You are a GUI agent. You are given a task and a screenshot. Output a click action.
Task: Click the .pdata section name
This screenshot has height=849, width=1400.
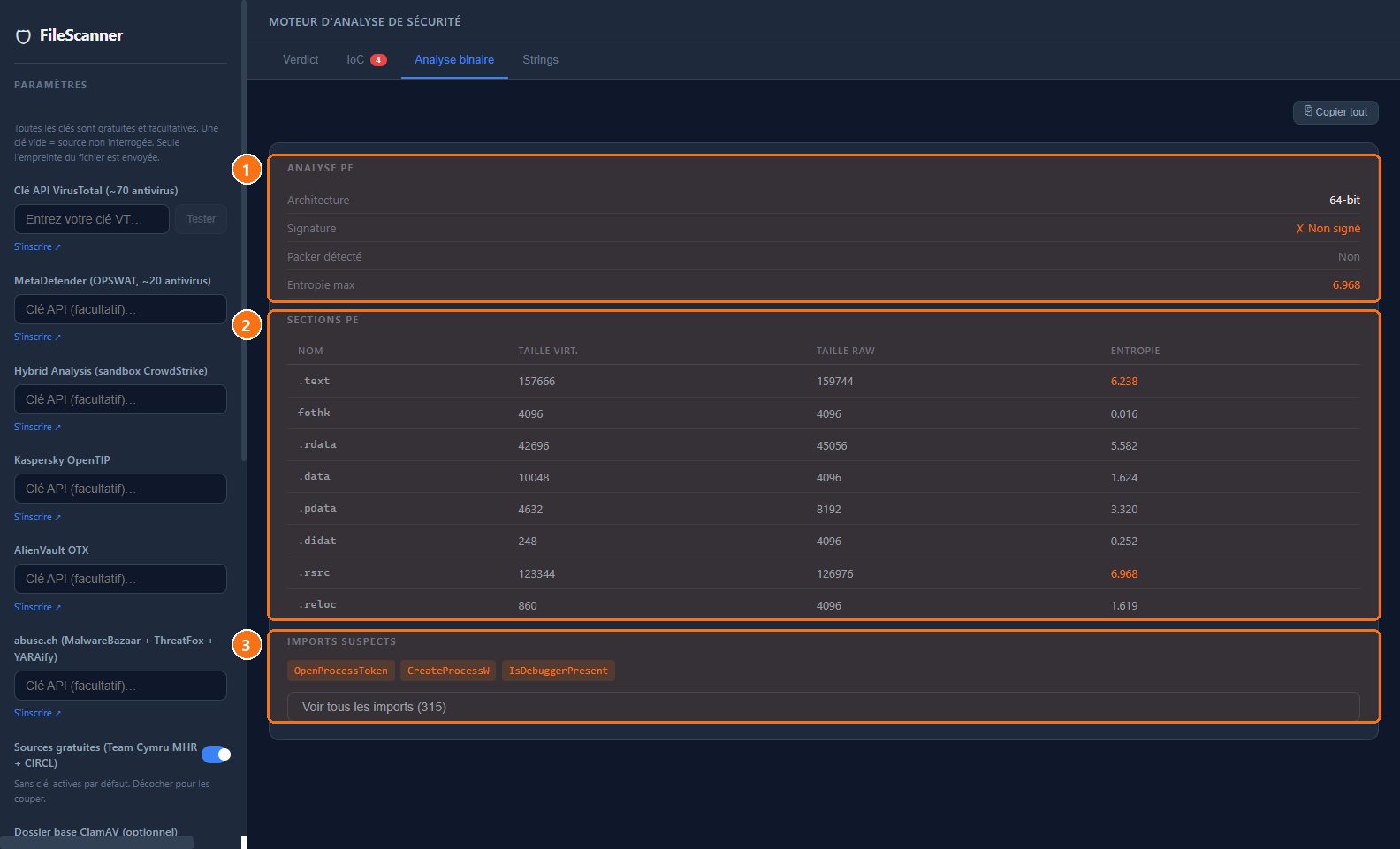317,508
